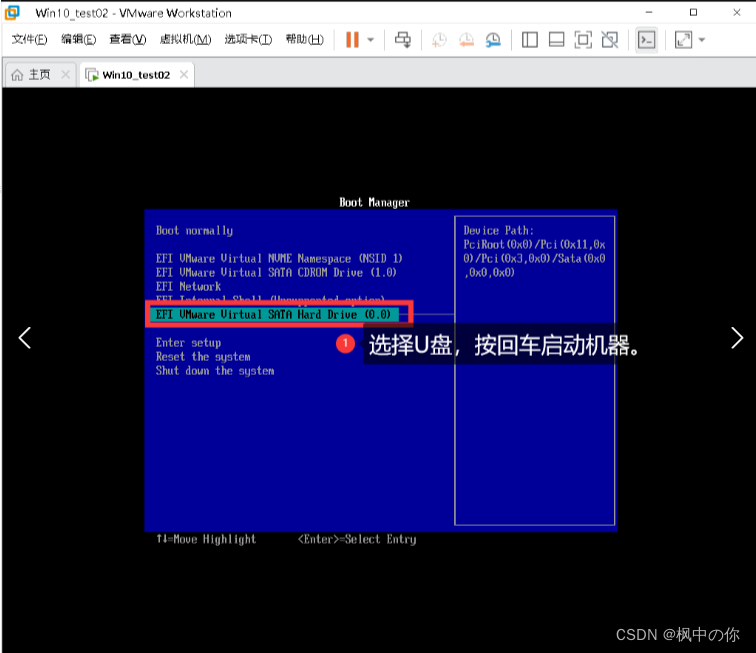Click the pause virtual machine button
Viewport: 756px width, 653px height.
352,40
